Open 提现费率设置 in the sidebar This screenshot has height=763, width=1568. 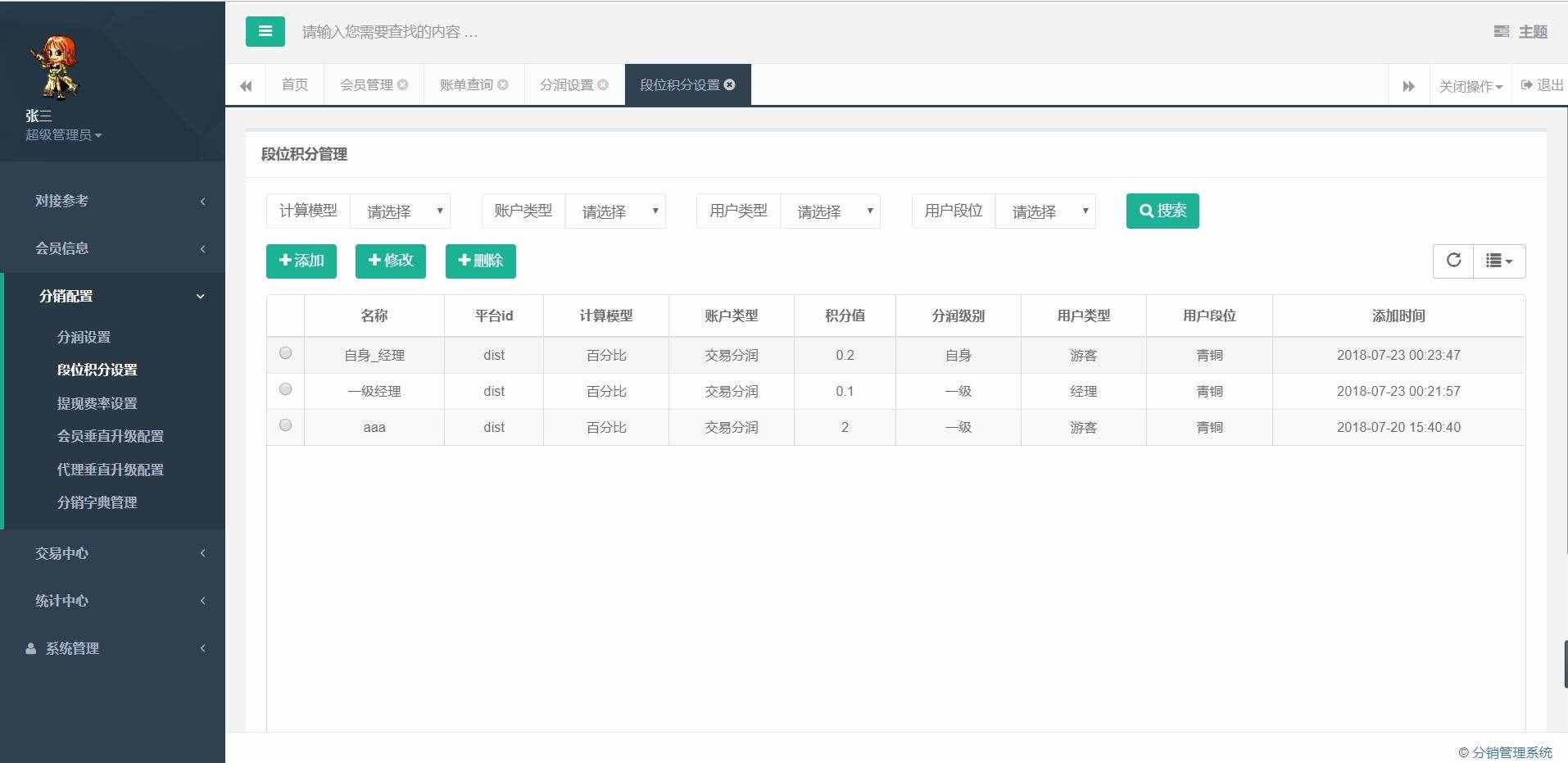click(97, 403)
